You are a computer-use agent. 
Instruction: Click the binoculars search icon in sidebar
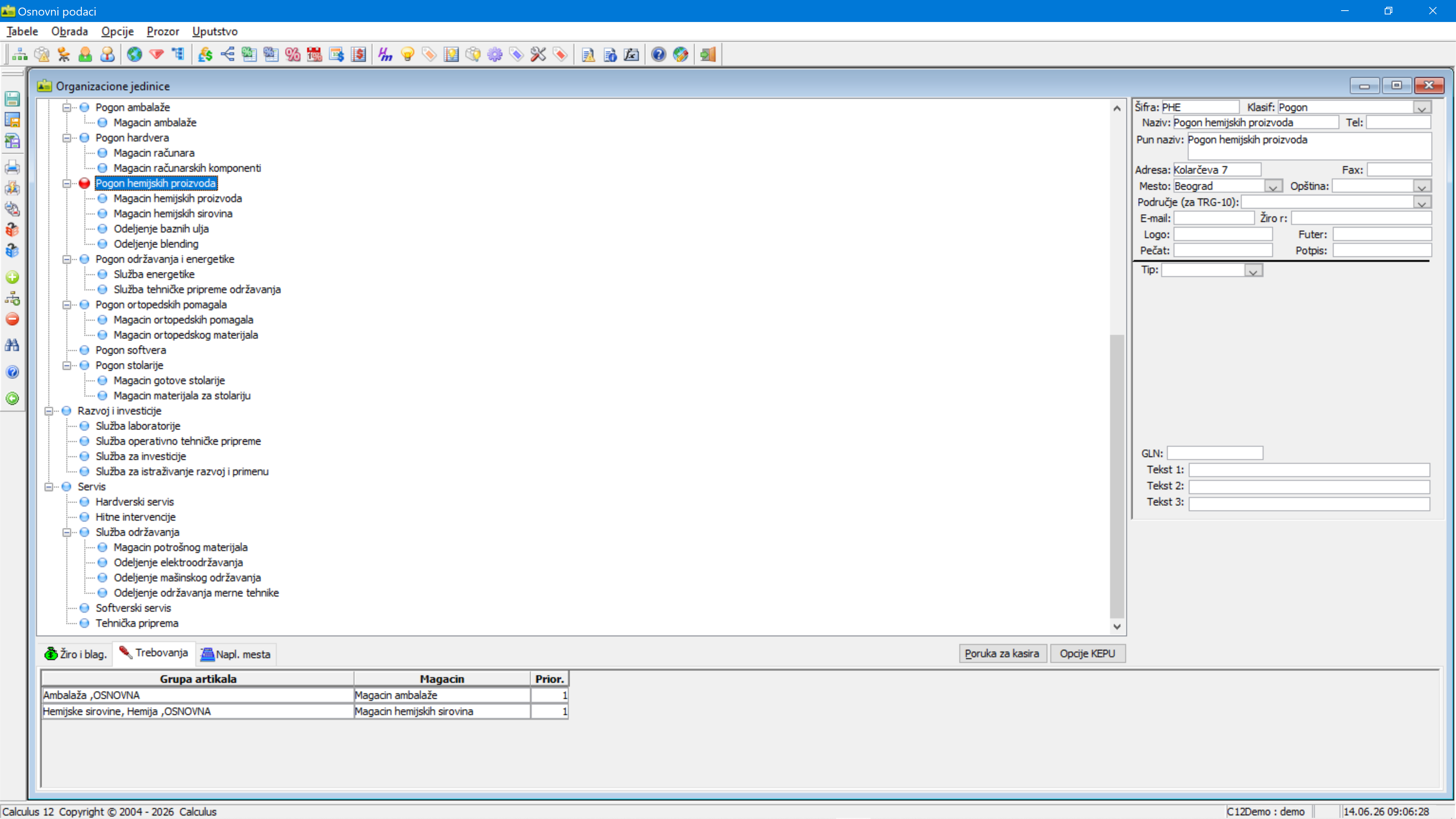(13, 345)
